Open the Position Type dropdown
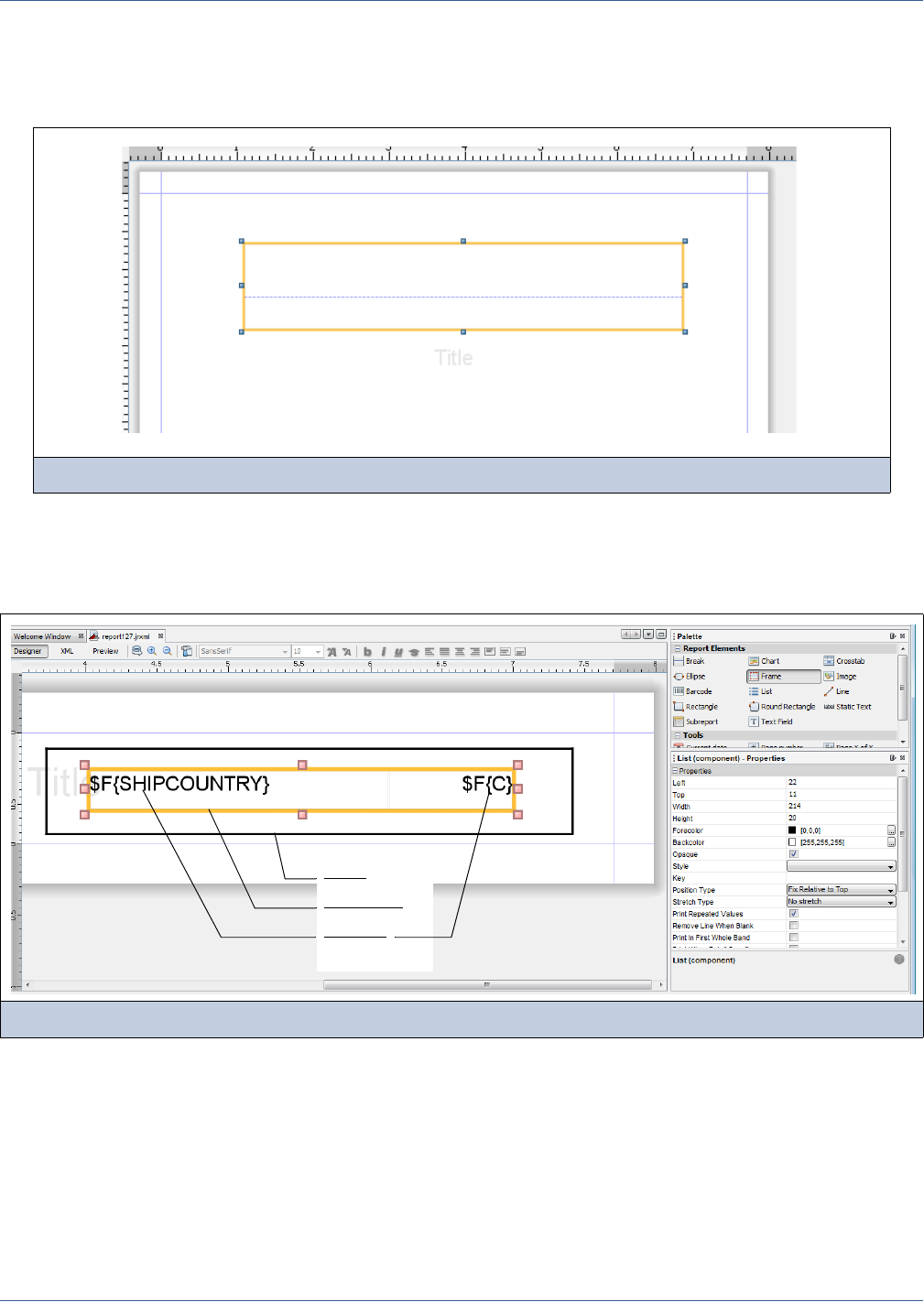 pos(842,890)
